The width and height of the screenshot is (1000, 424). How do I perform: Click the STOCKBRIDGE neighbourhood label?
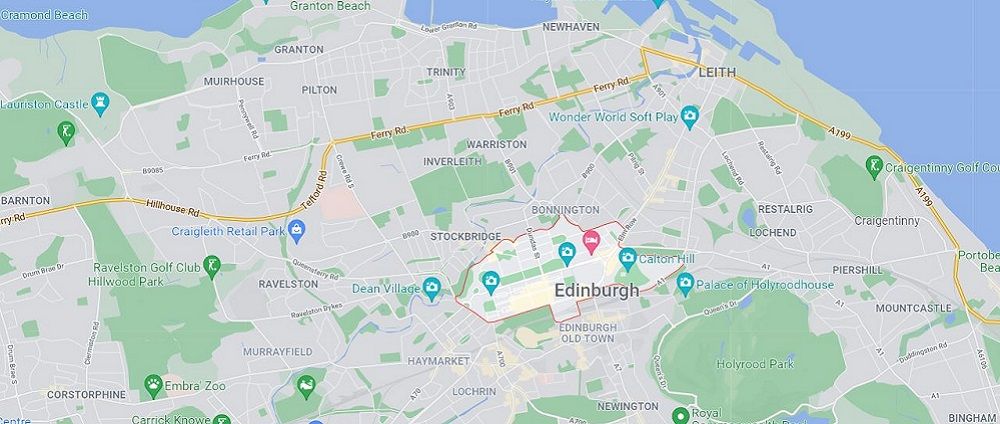[x=466, y=237]
